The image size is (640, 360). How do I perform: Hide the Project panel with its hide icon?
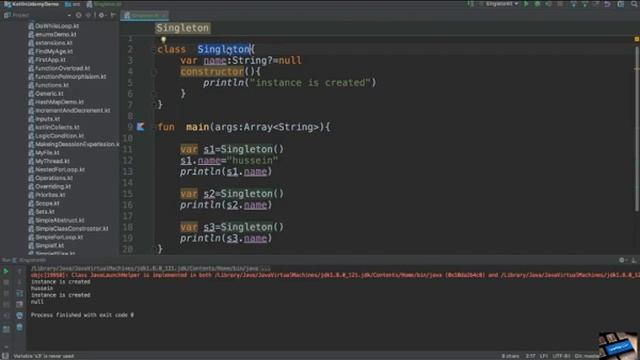(113, 15)
